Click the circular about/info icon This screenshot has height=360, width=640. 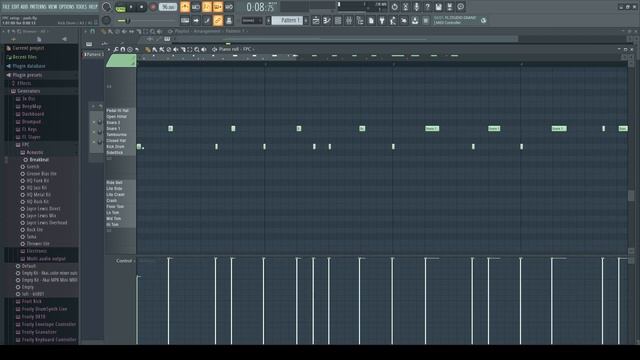click(x=460, y=7)
